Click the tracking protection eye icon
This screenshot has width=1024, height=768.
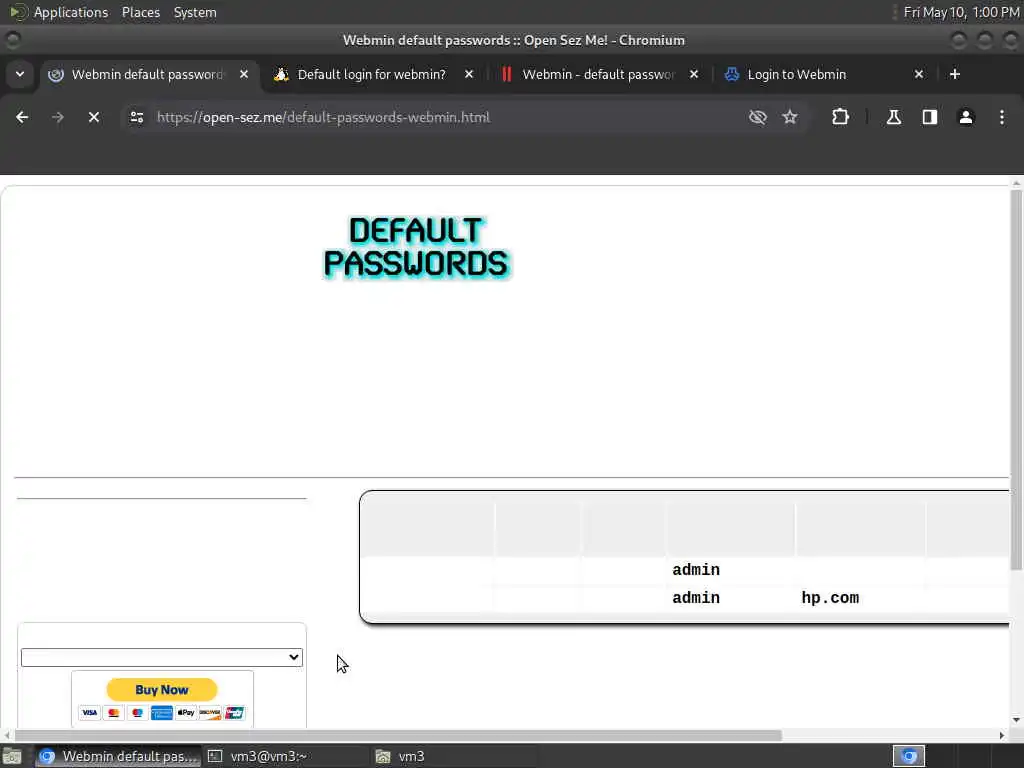coord(758,117)
